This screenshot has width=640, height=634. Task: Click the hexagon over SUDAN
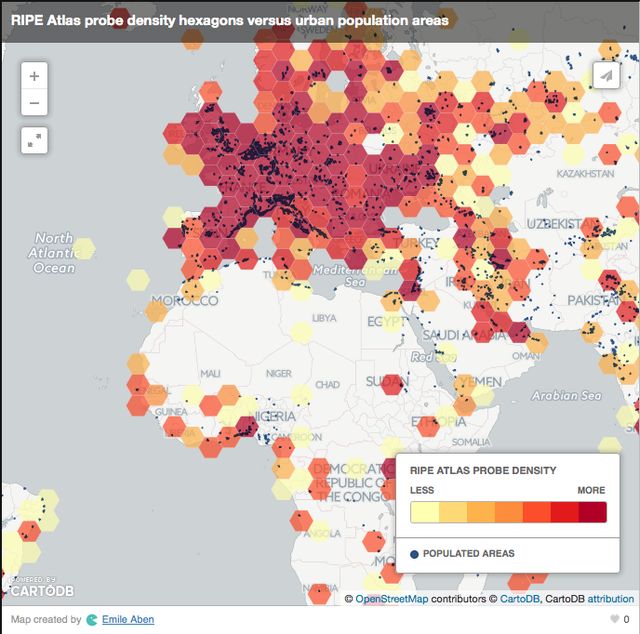(392, 384)
